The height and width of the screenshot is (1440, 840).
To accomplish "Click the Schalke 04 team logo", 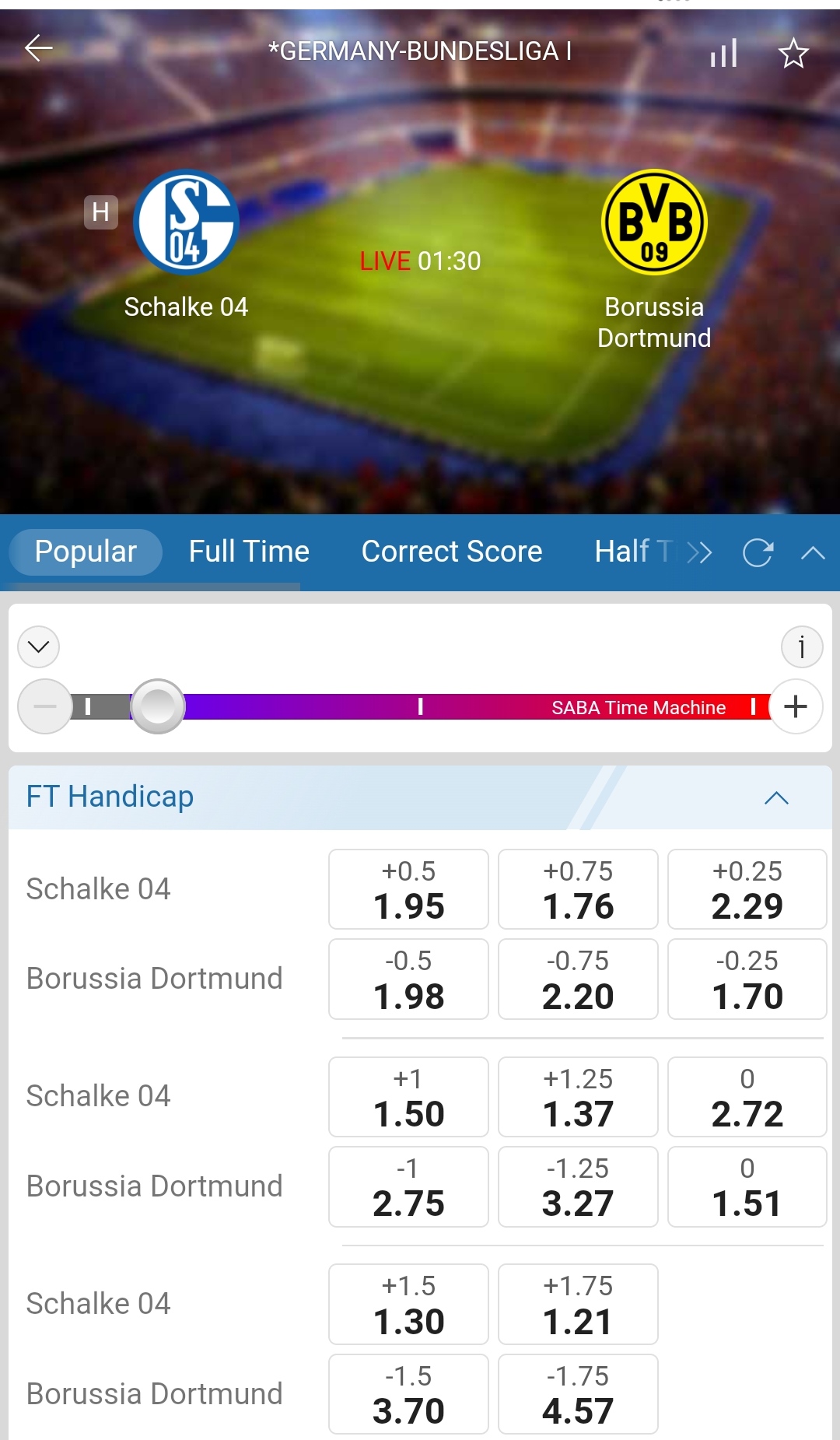I will [186, 222].
